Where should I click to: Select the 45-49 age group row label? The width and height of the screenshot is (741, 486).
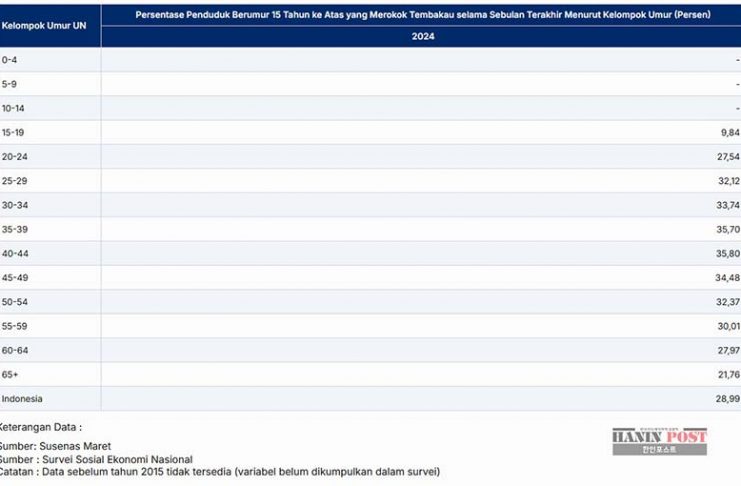tap(14, 277)
